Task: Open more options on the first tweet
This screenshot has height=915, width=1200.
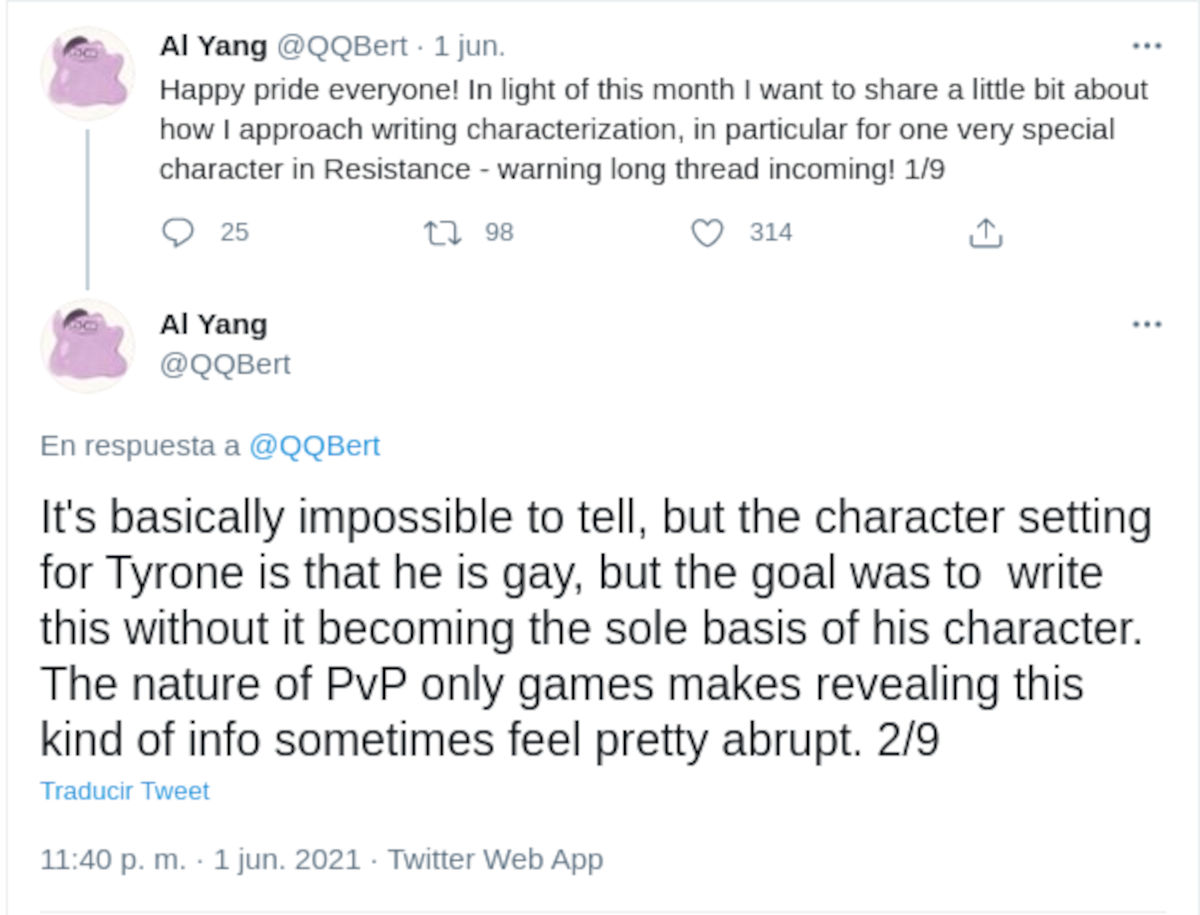Action: (1146, 46)
